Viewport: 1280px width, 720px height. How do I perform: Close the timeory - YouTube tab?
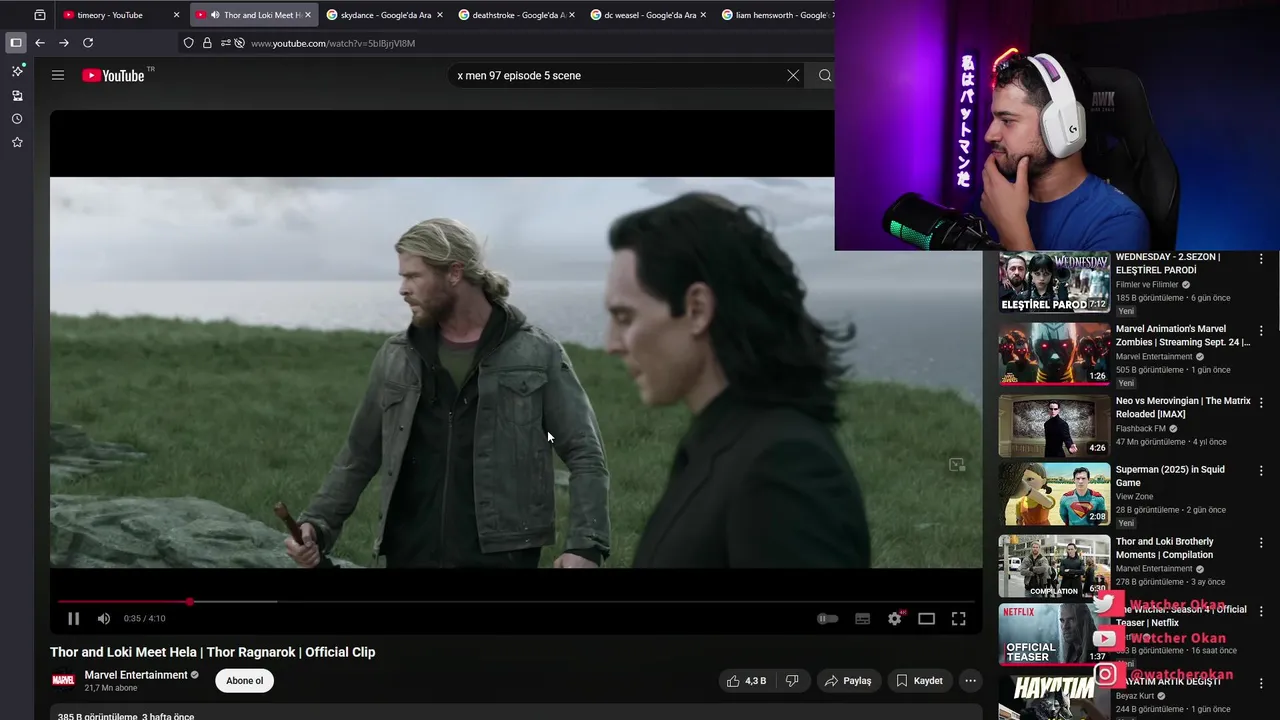pyautogui.click(x=176, y=15)
